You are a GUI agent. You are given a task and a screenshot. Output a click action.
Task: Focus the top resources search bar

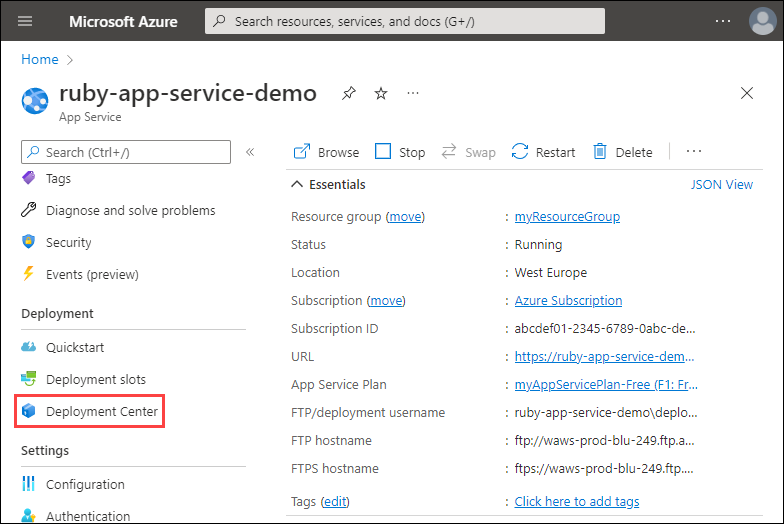pos(404,21)
